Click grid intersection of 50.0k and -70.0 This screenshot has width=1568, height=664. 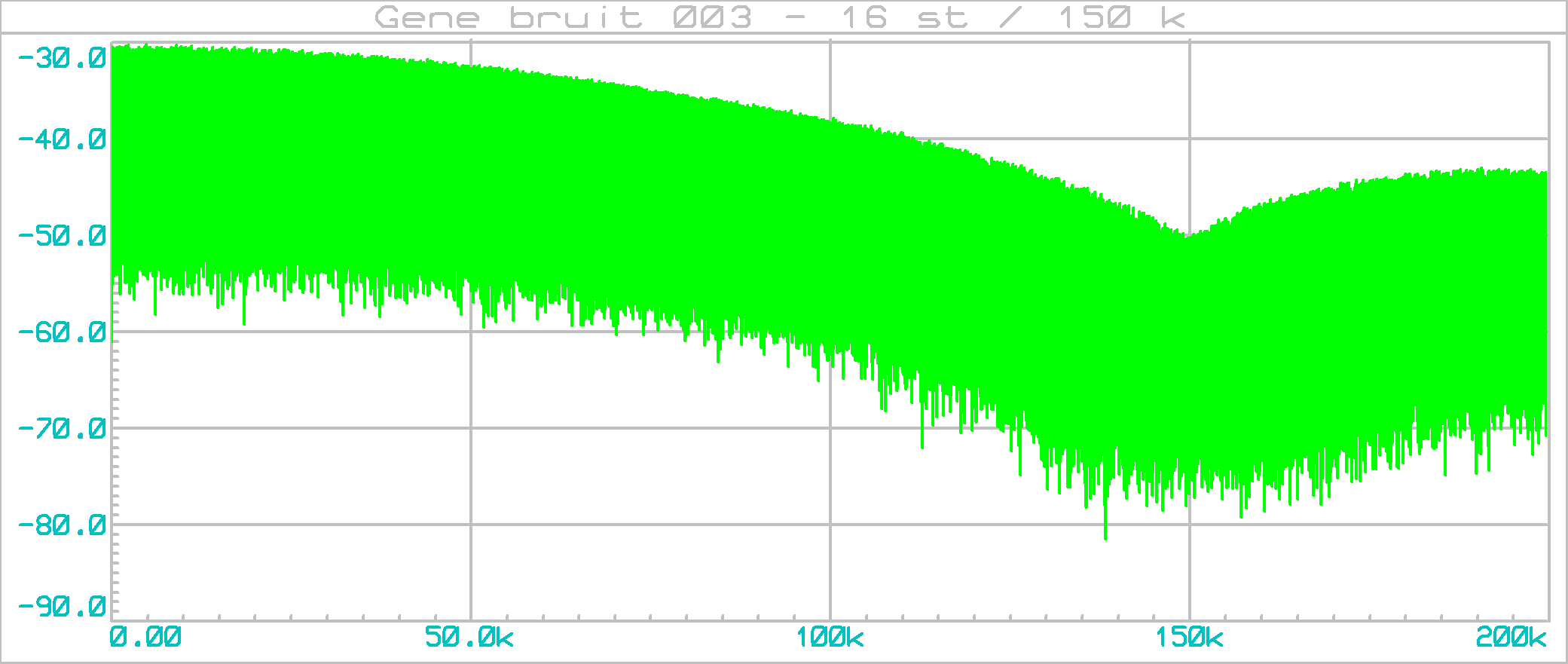[x=471, y=428]
